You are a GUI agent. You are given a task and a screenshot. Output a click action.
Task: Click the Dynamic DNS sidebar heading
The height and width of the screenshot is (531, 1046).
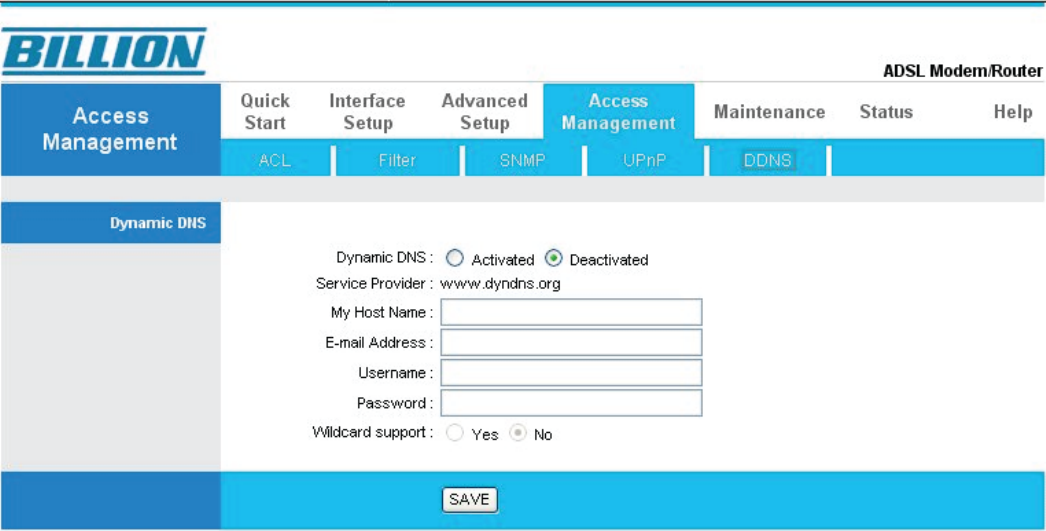158,223
